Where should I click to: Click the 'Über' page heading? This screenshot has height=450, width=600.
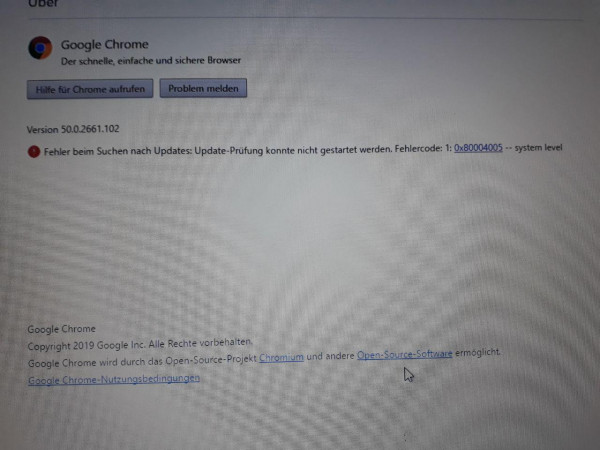[43, 3]
